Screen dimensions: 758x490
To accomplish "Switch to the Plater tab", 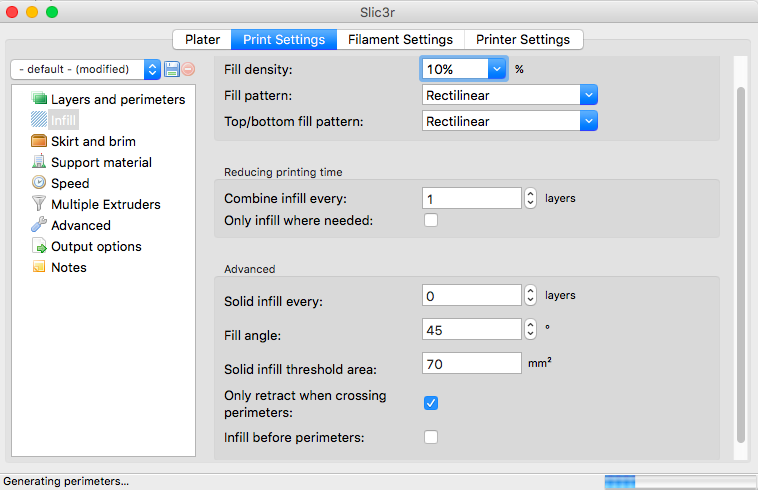I will [202, 40].
